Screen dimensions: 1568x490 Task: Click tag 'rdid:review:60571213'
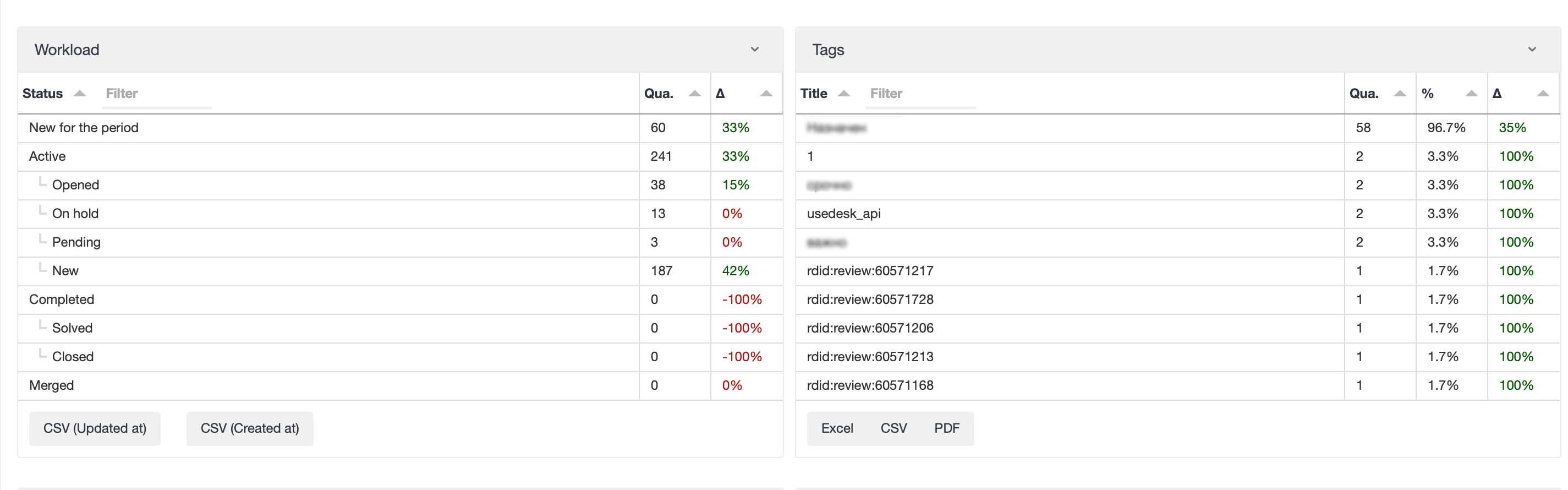click(x=870, y=357)
